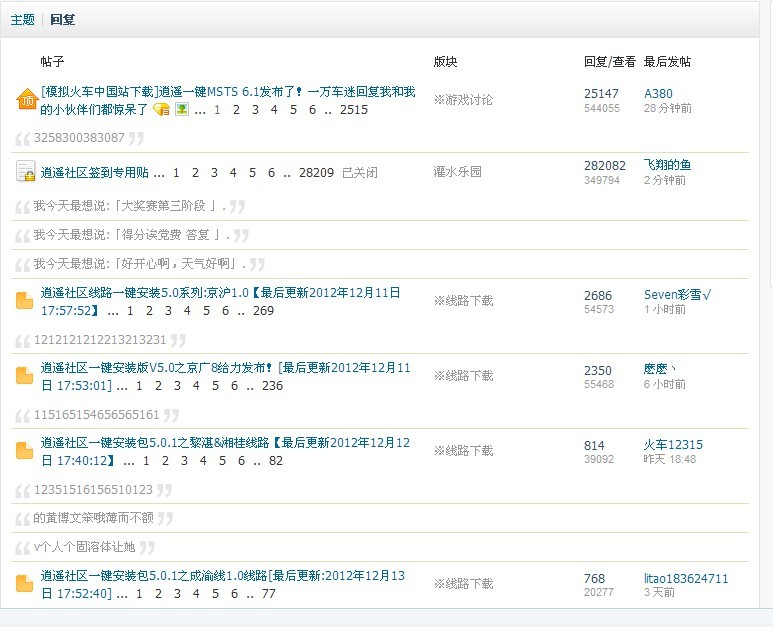Open last poster 飞翔的鱼 profile
This screenshot has height=627, width=773.
click(x=667, y=165)
